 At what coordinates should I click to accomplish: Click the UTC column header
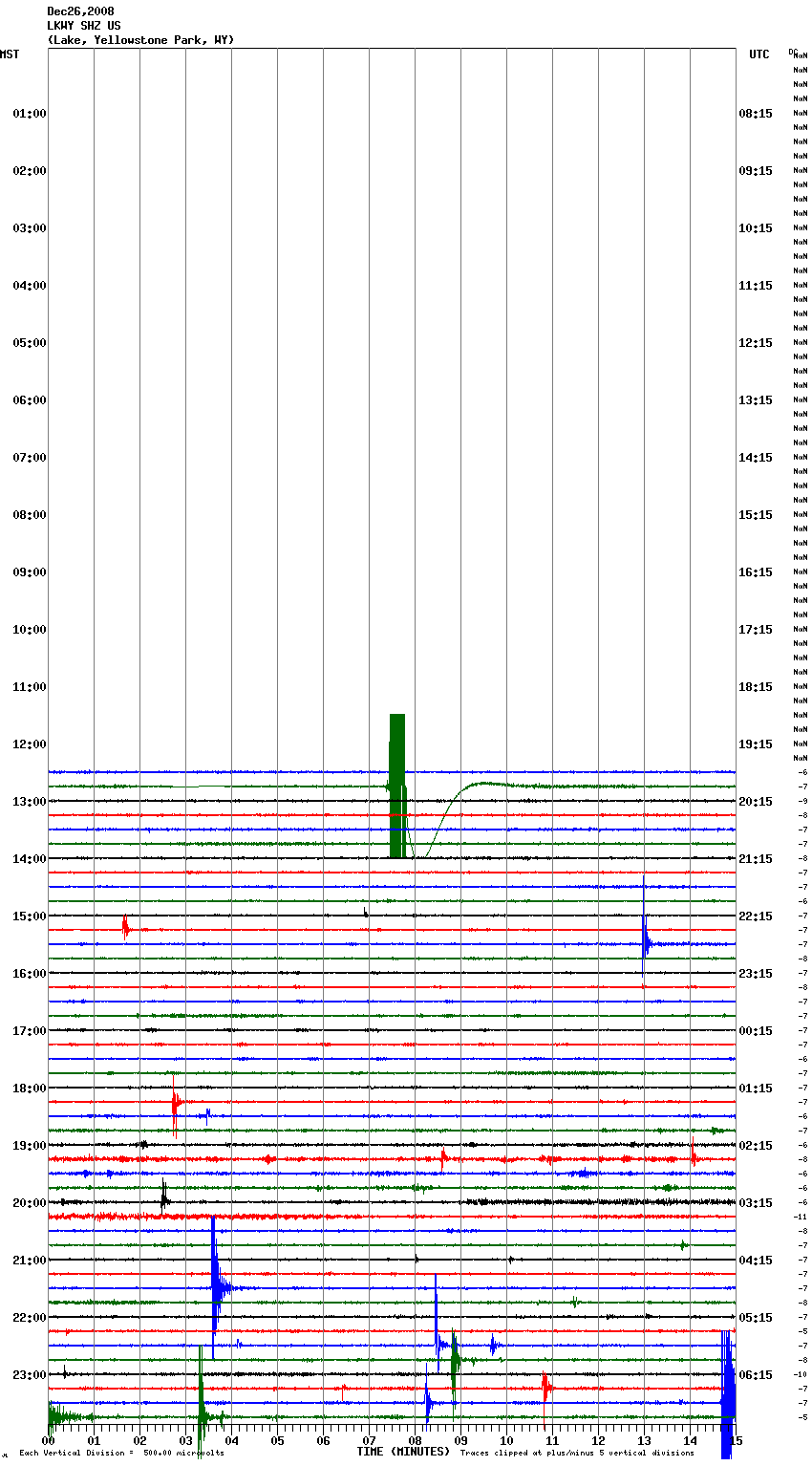tap(759, 54)
